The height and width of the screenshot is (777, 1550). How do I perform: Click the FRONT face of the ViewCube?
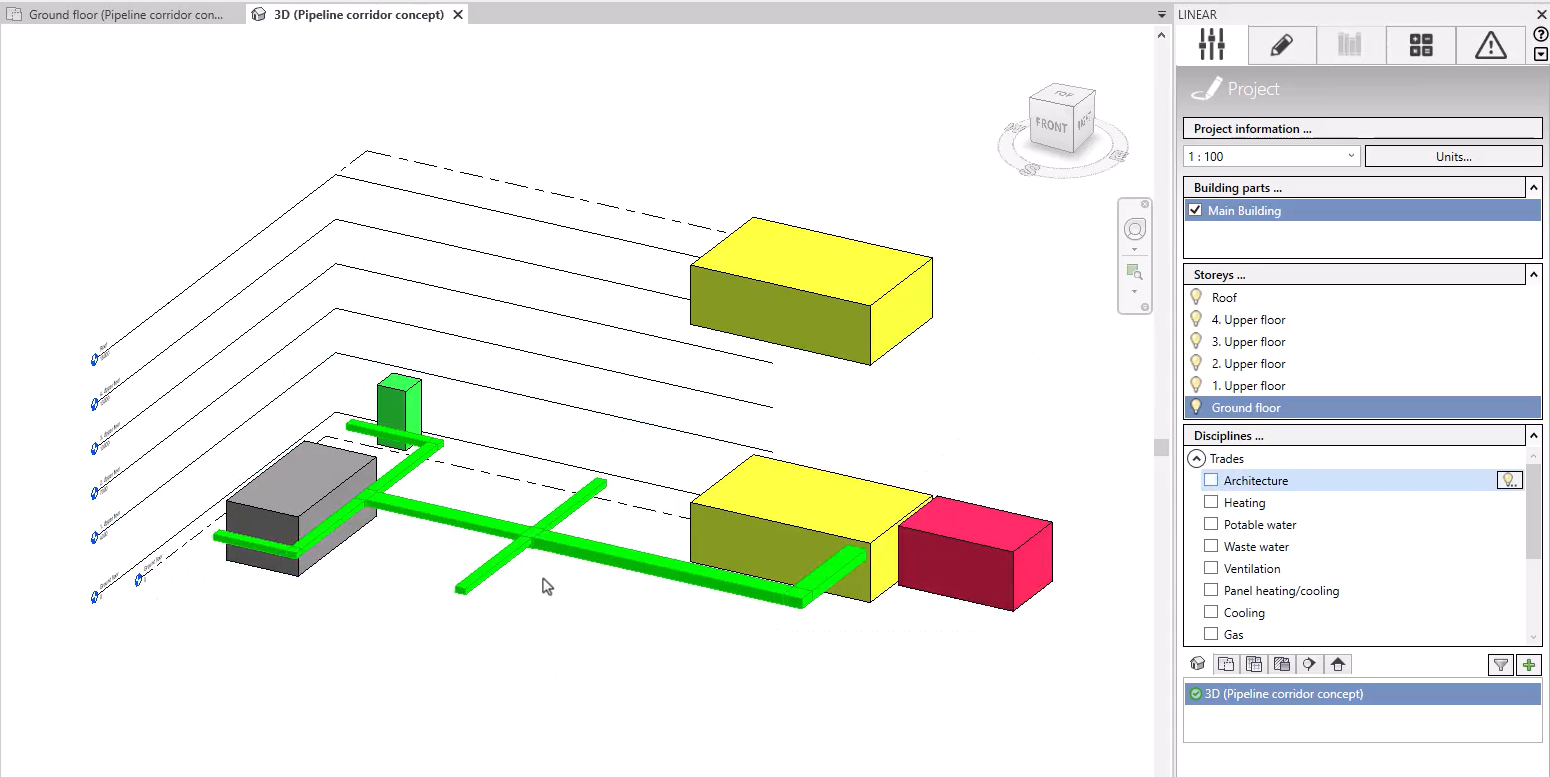[x=1051, y=126]
